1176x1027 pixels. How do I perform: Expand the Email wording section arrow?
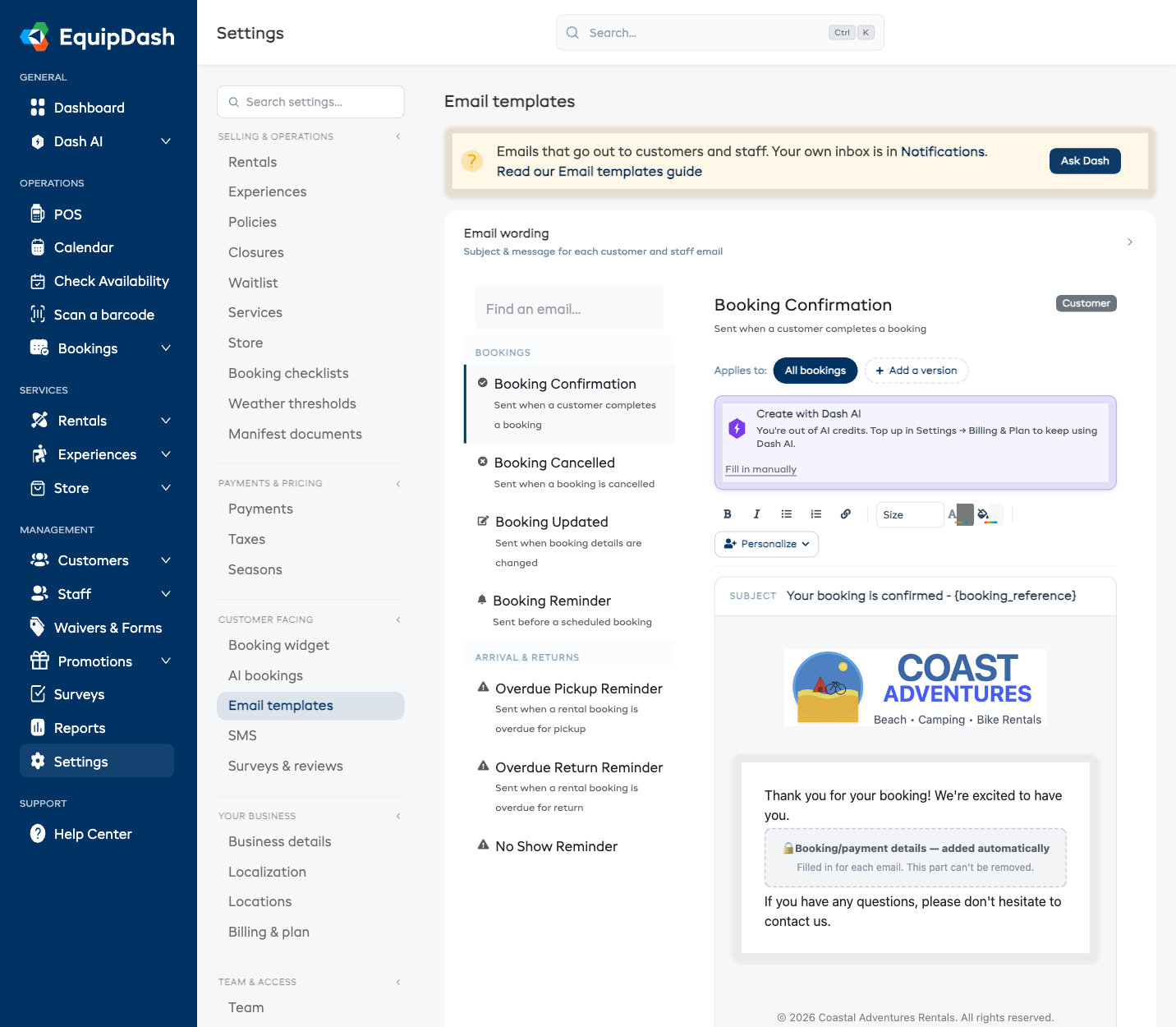click(x=1130, y=242)
